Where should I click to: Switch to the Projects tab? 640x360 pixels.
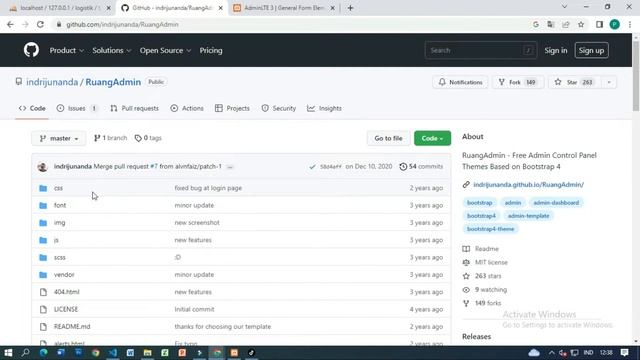coord(232,109)
